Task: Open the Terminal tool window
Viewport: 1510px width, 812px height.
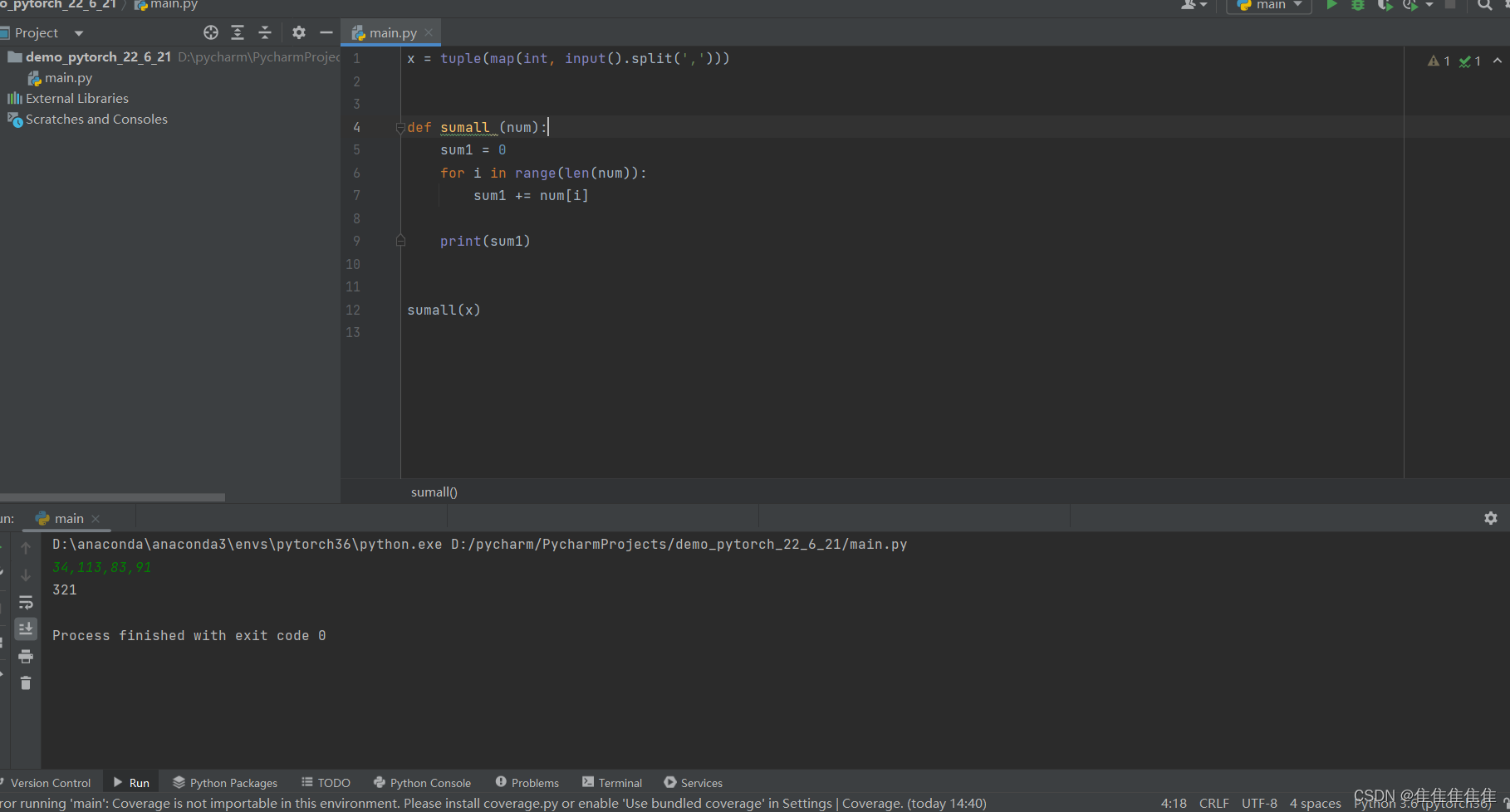Action: tap(612, 783)
